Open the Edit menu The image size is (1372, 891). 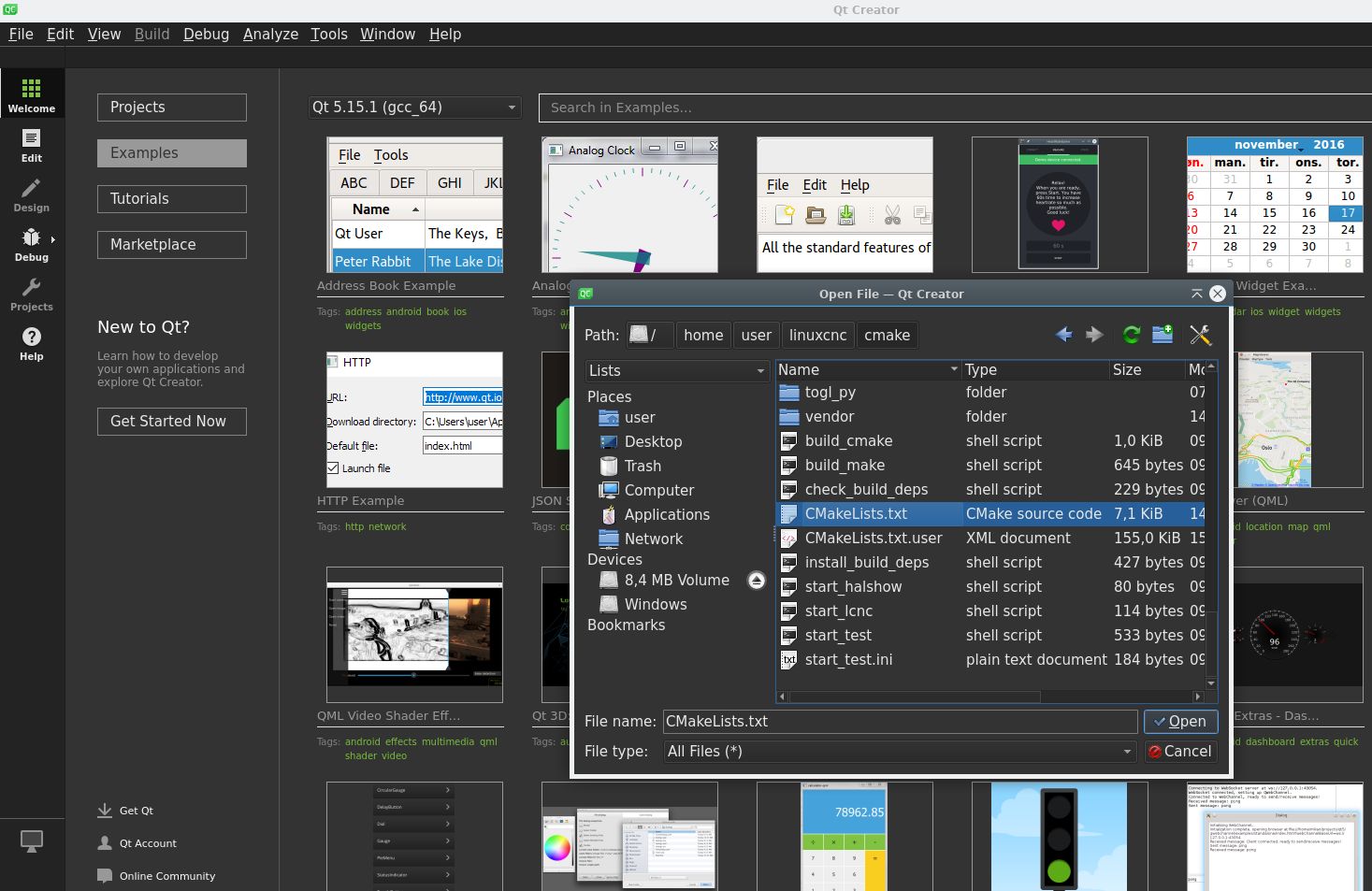point(60,34)
